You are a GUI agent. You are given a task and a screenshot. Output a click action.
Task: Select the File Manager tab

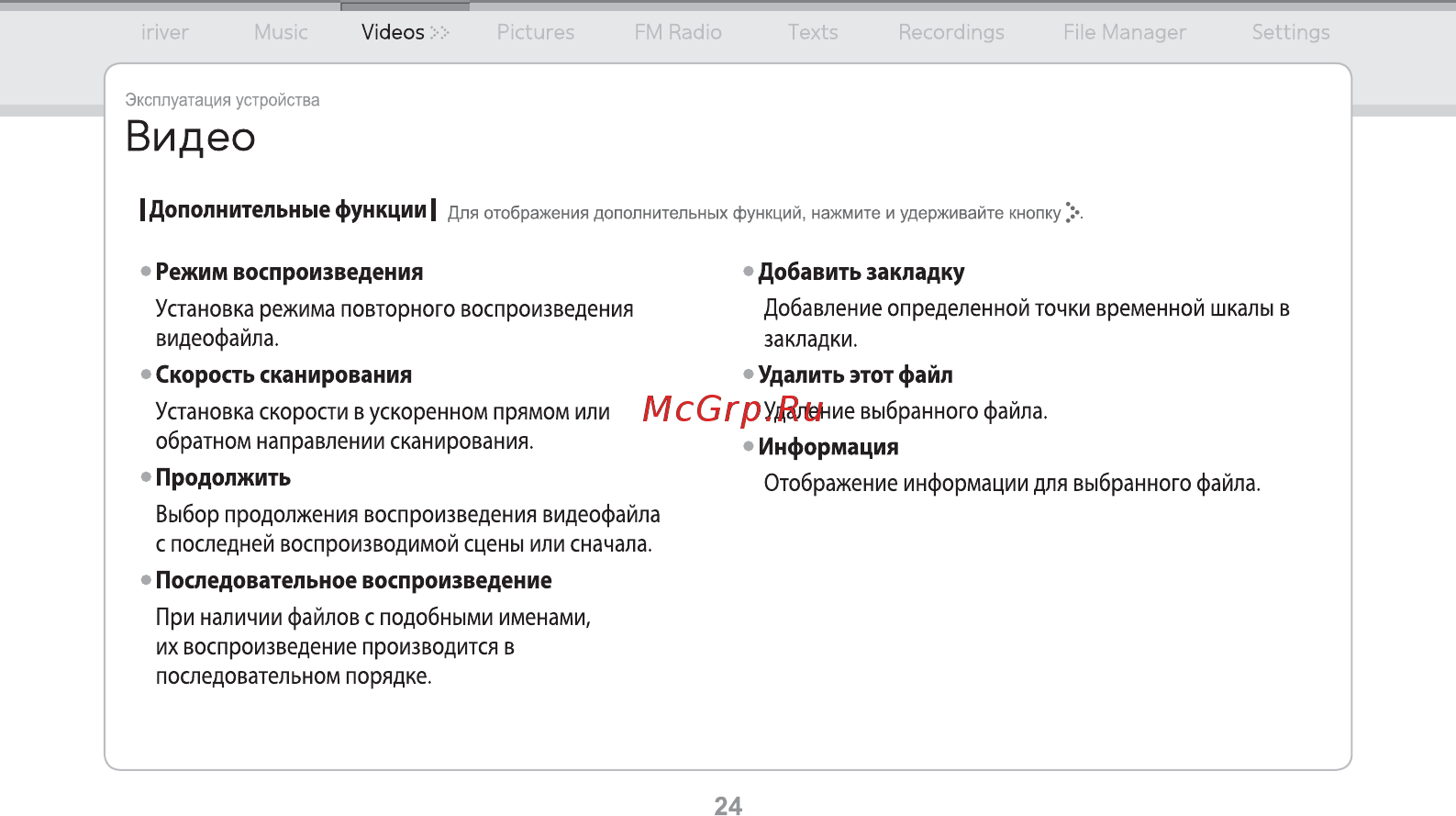(1125, 32)
